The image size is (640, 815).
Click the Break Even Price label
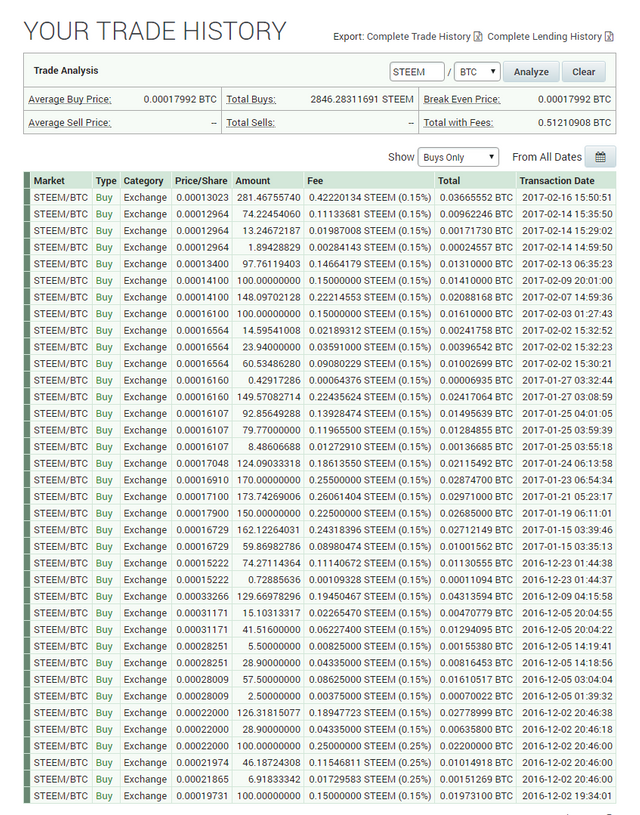tap(462, 99)
